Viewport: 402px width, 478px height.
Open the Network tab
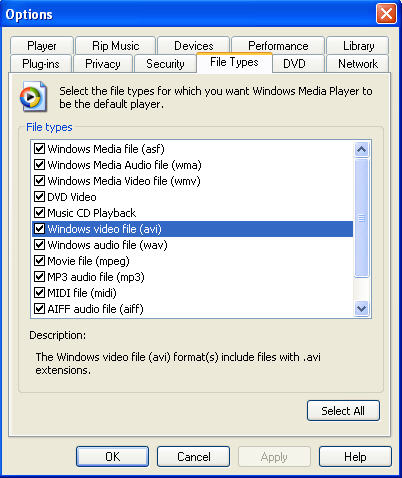(358, 64)
